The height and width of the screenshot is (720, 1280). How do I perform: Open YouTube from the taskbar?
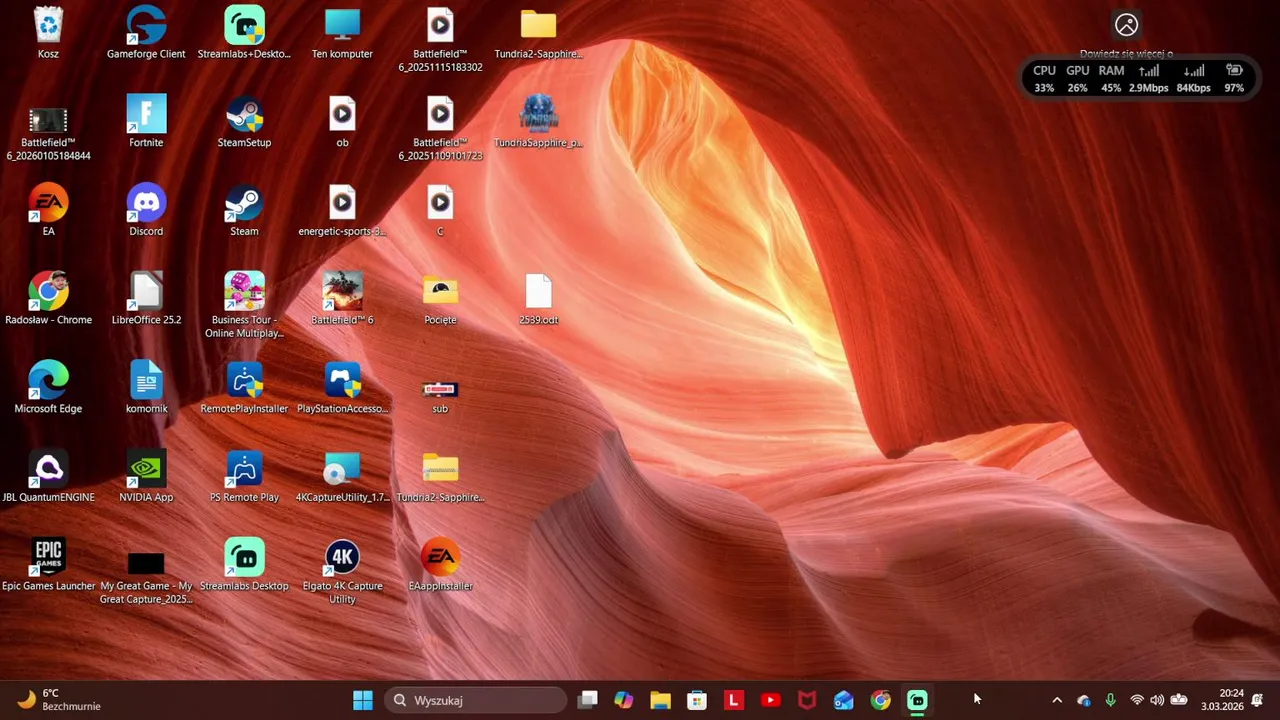pyautogui.click(x=770, y=700)
